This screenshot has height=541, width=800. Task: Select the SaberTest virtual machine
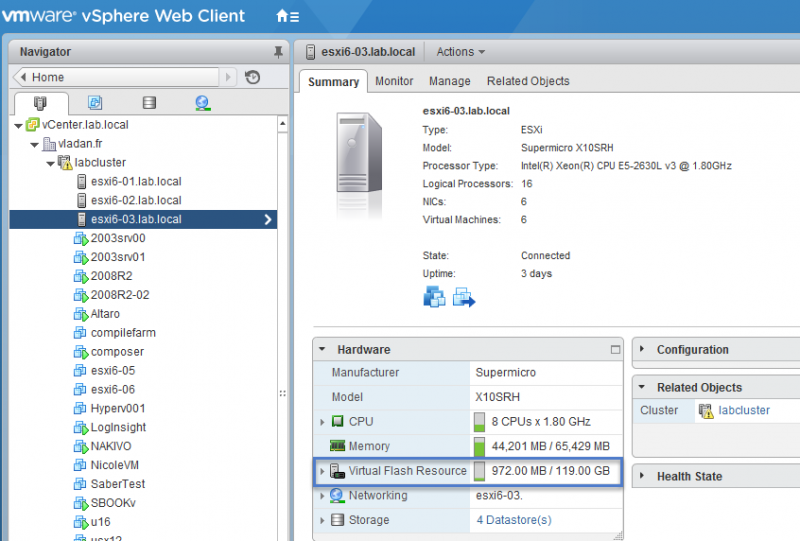(x=118, y=484)
